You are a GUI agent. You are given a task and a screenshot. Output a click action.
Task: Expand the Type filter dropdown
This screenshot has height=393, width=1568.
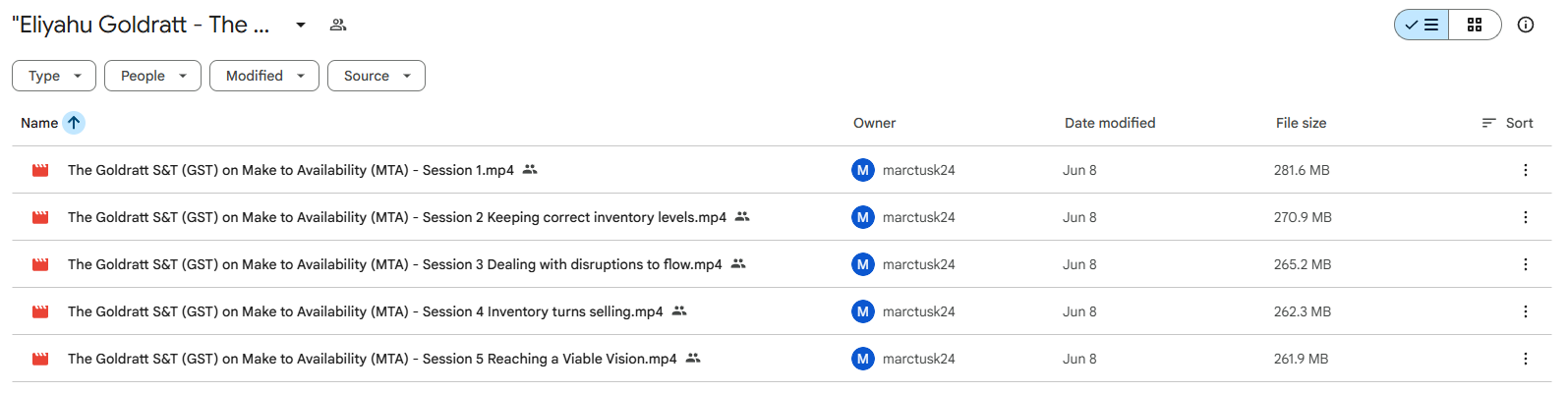[54, 76]
